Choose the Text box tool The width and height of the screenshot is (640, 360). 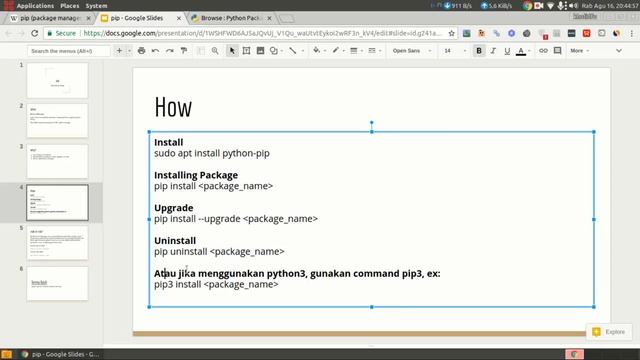click(246, 51)
